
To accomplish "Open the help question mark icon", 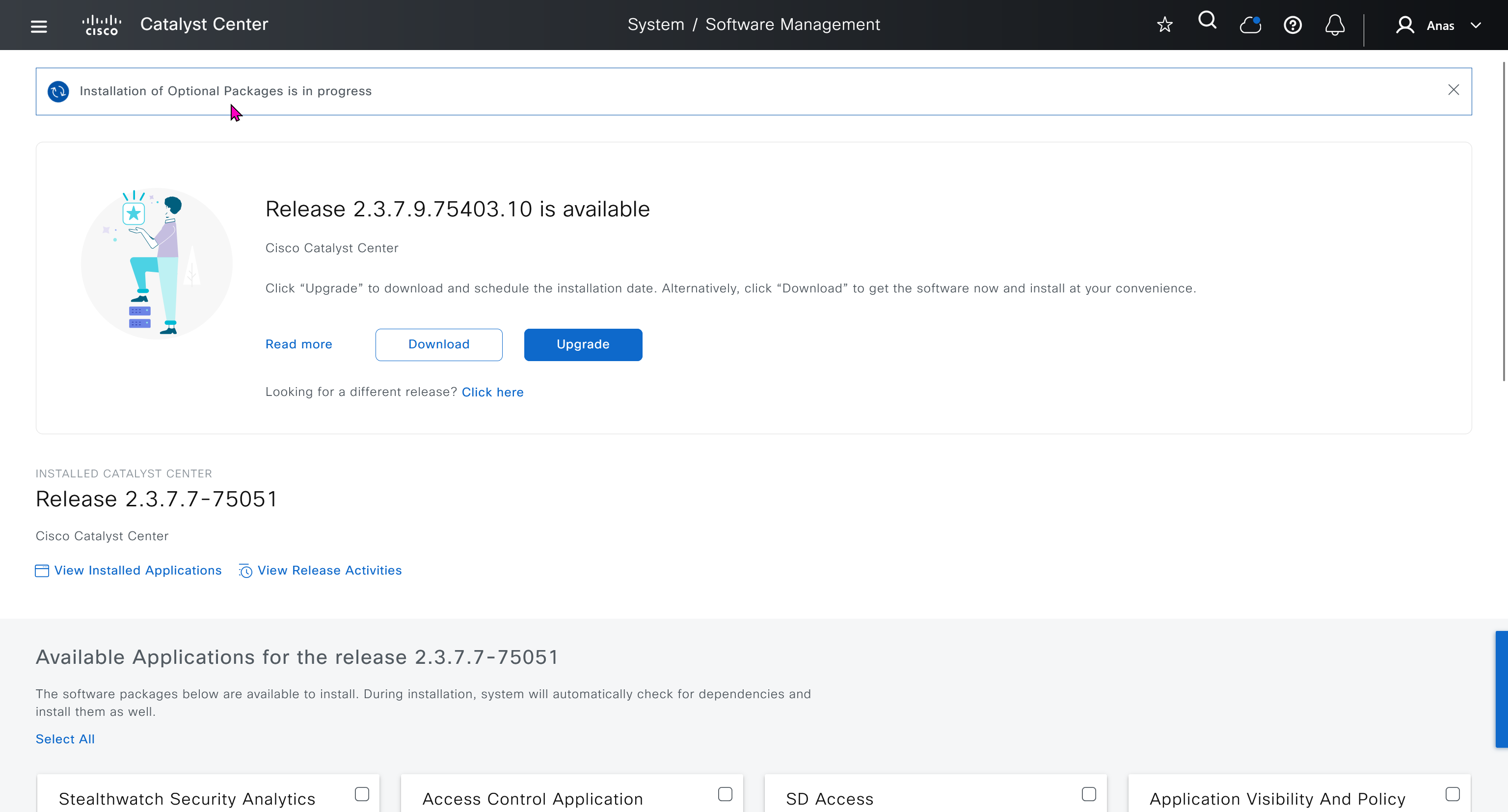I will click(x=1293, y=25).
